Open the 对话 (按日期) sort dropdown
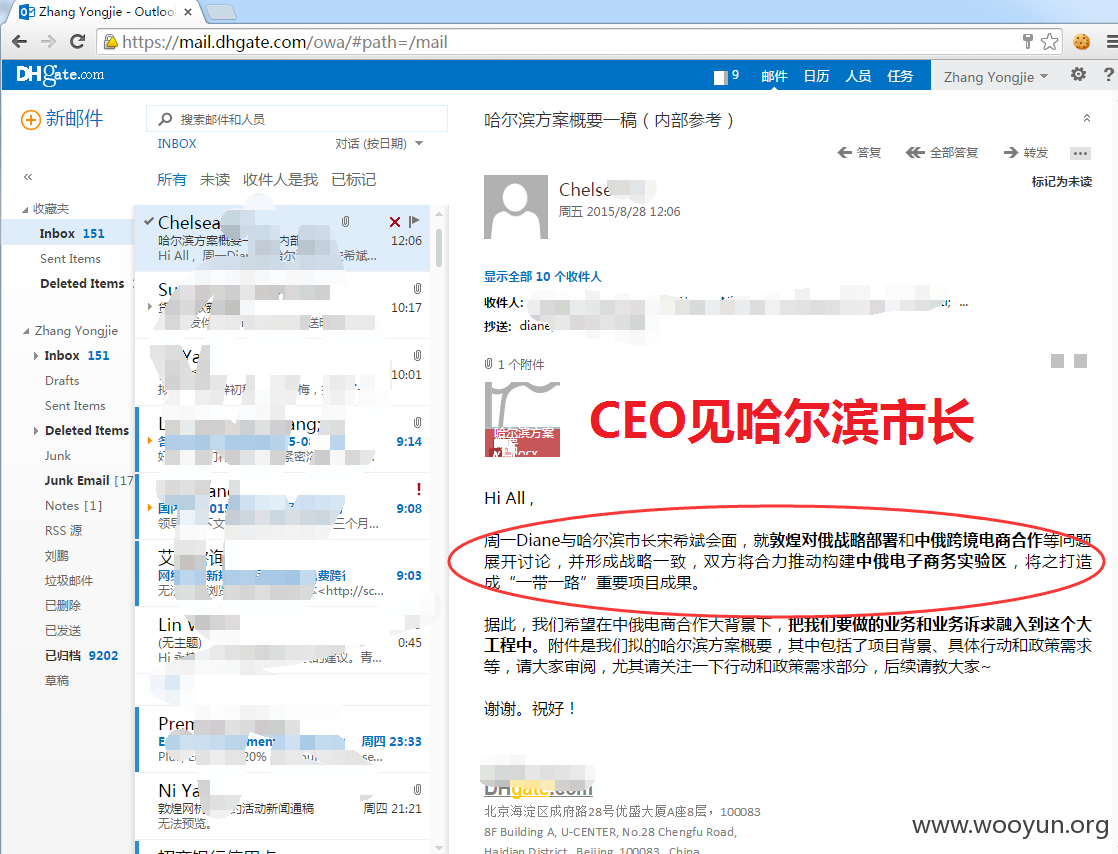 (379, 144)
